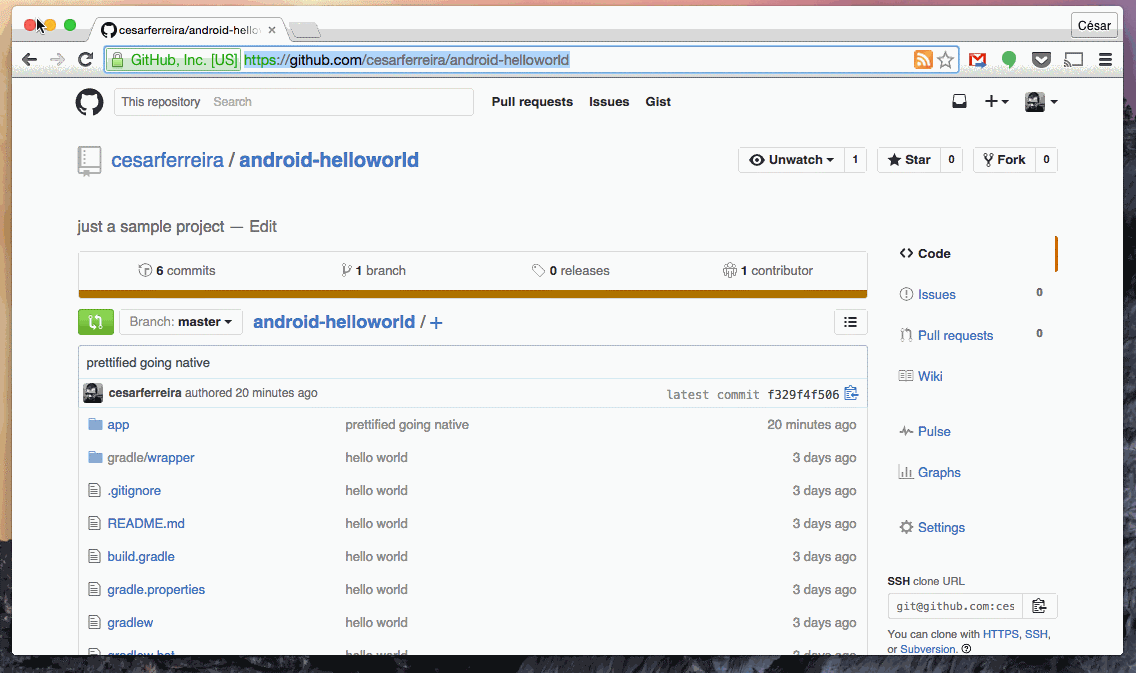Open Pull requests in top navigation
This screenshot has height=673, width=1136.
pos(532,102)
